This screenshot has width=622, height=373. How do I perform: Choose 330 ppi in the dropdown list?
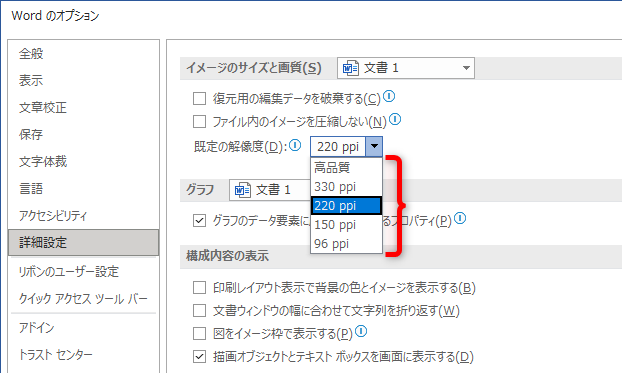[x=346, y=186]
